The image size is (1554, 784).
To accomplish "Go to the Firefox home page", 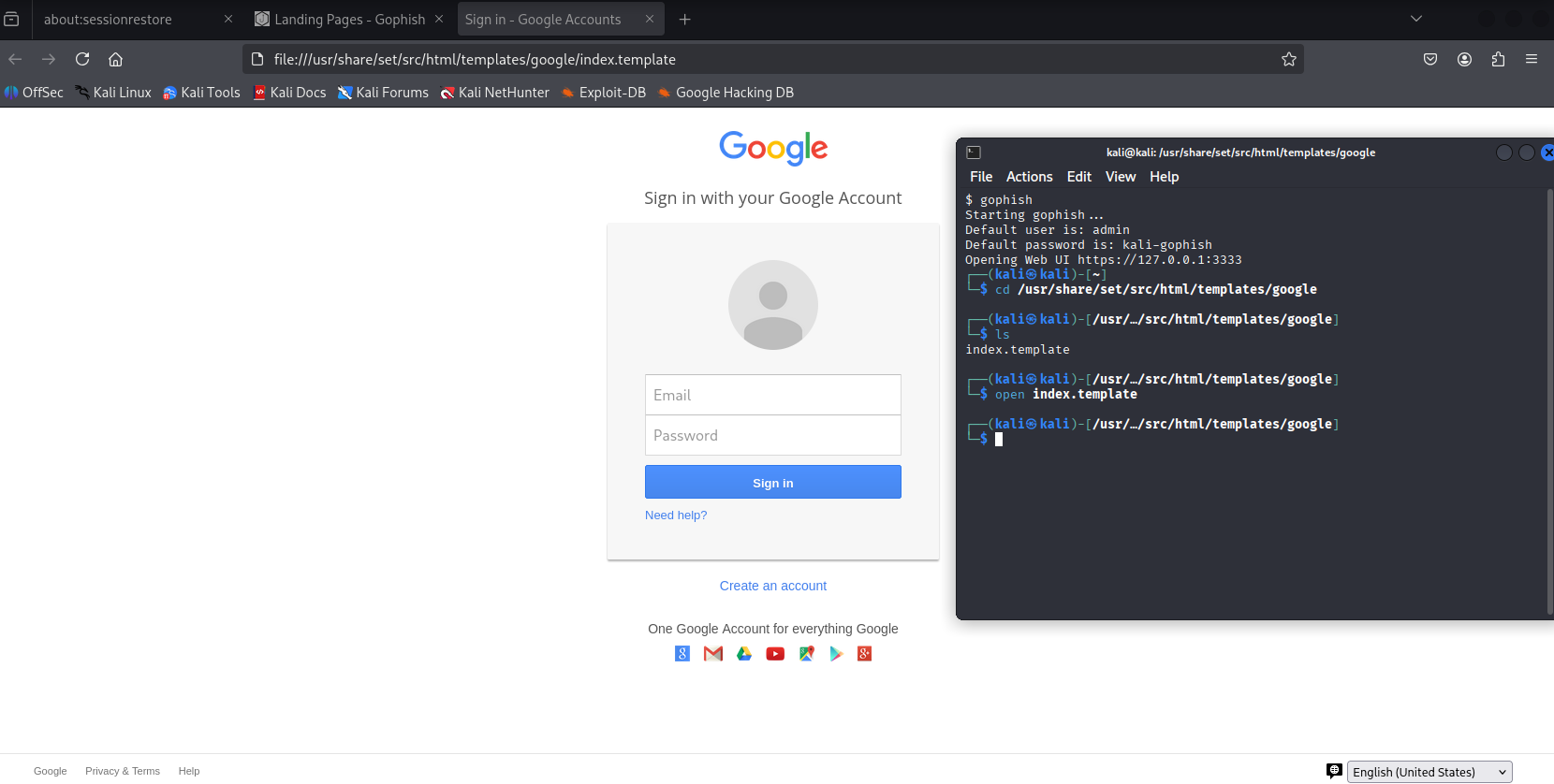I will [x=116, y=59].
